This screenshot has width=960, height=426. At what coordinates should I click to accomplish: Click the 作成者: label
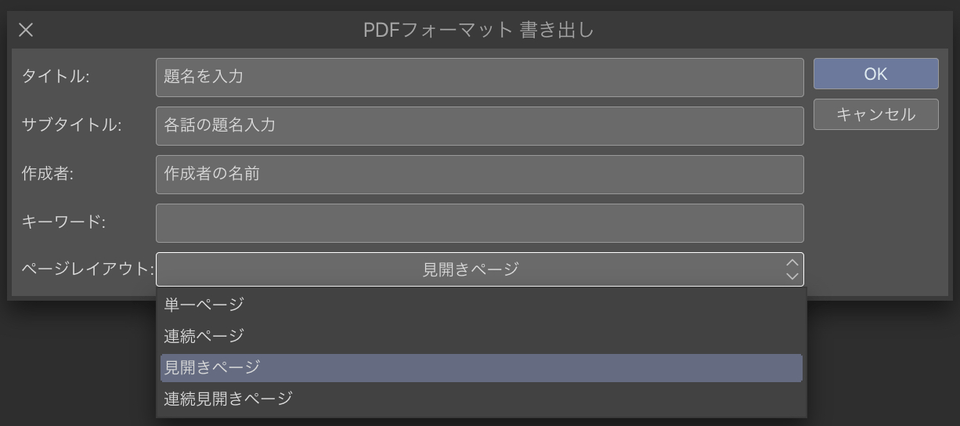click(47, 173)
